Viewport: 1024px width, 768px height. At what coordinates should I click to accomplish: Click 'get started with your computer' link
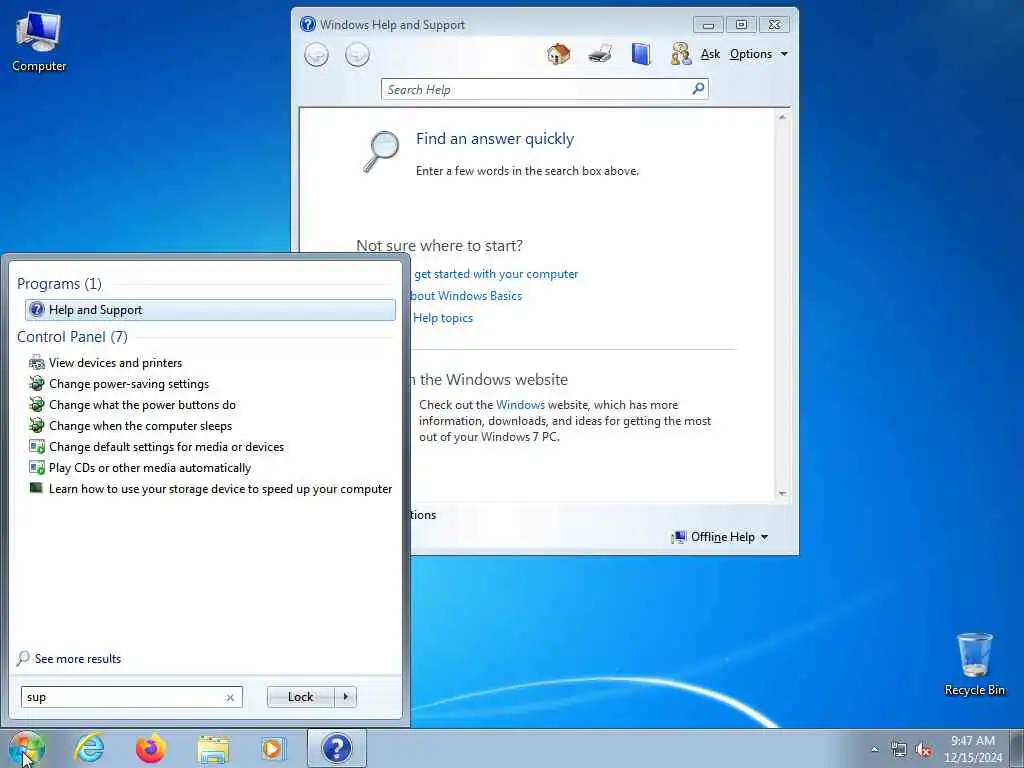[x=496, y=274]
